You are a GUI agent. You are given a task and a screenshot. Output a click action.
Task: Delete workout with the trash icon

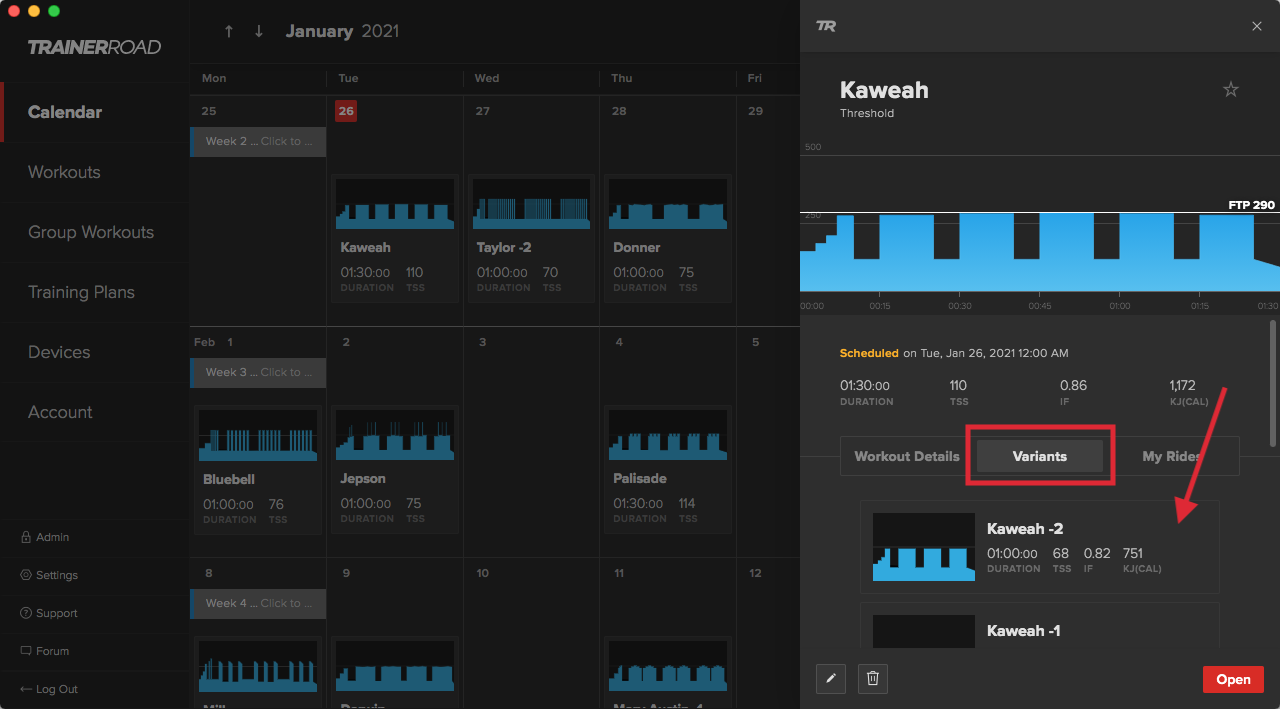pos(872,679)
